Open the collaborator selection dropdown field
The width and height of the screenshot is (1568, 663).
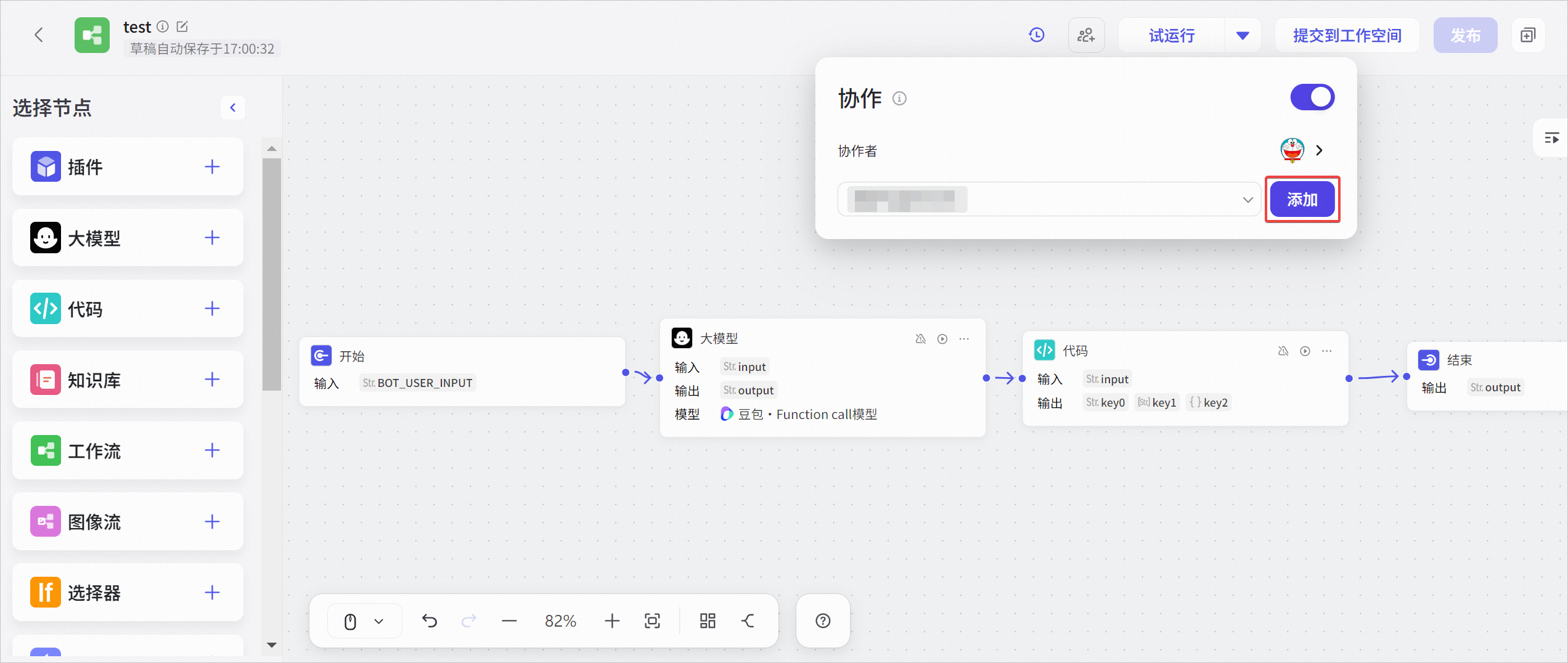point(1048,200)
